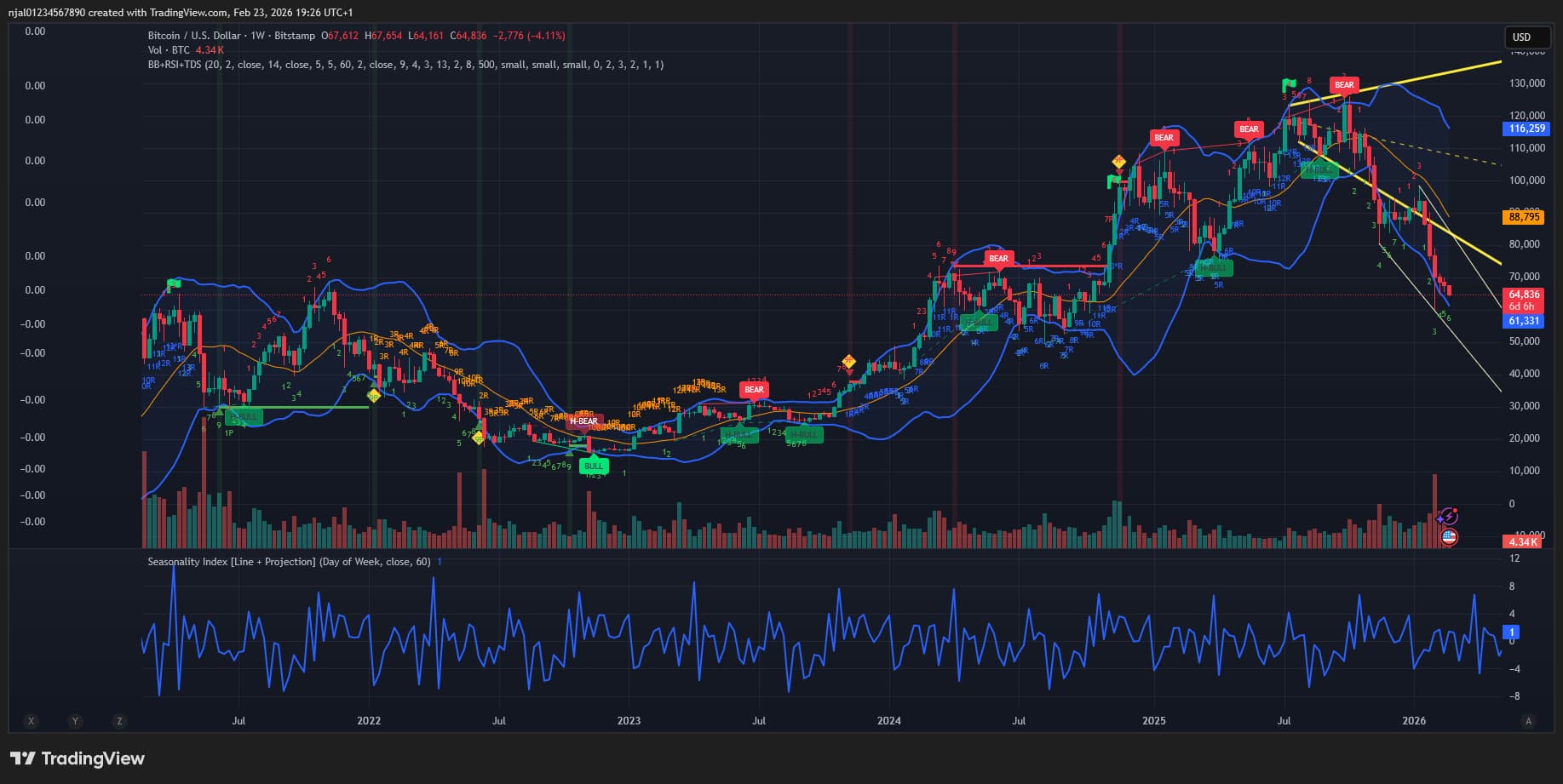
Task: Click the green BULL signal label
Action: (x=593, y=466)
